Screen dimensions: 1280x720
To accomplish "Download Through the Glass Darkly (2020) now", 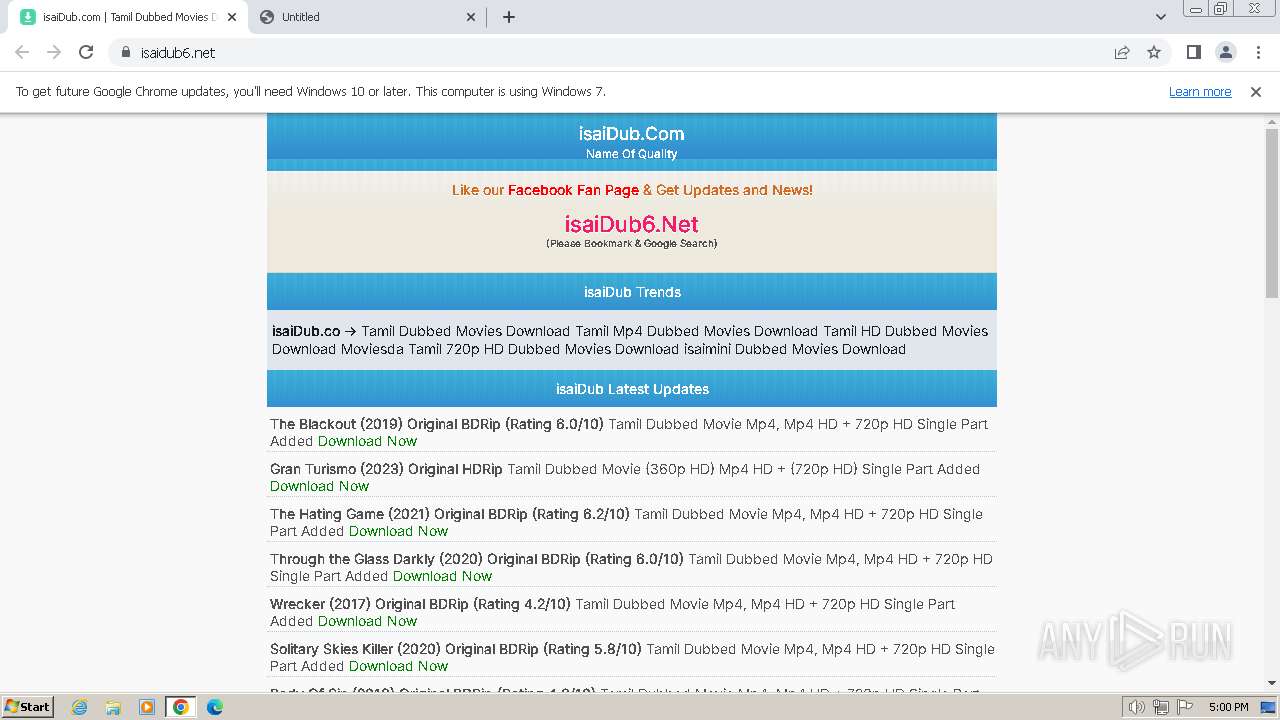I will click(442, 576).
